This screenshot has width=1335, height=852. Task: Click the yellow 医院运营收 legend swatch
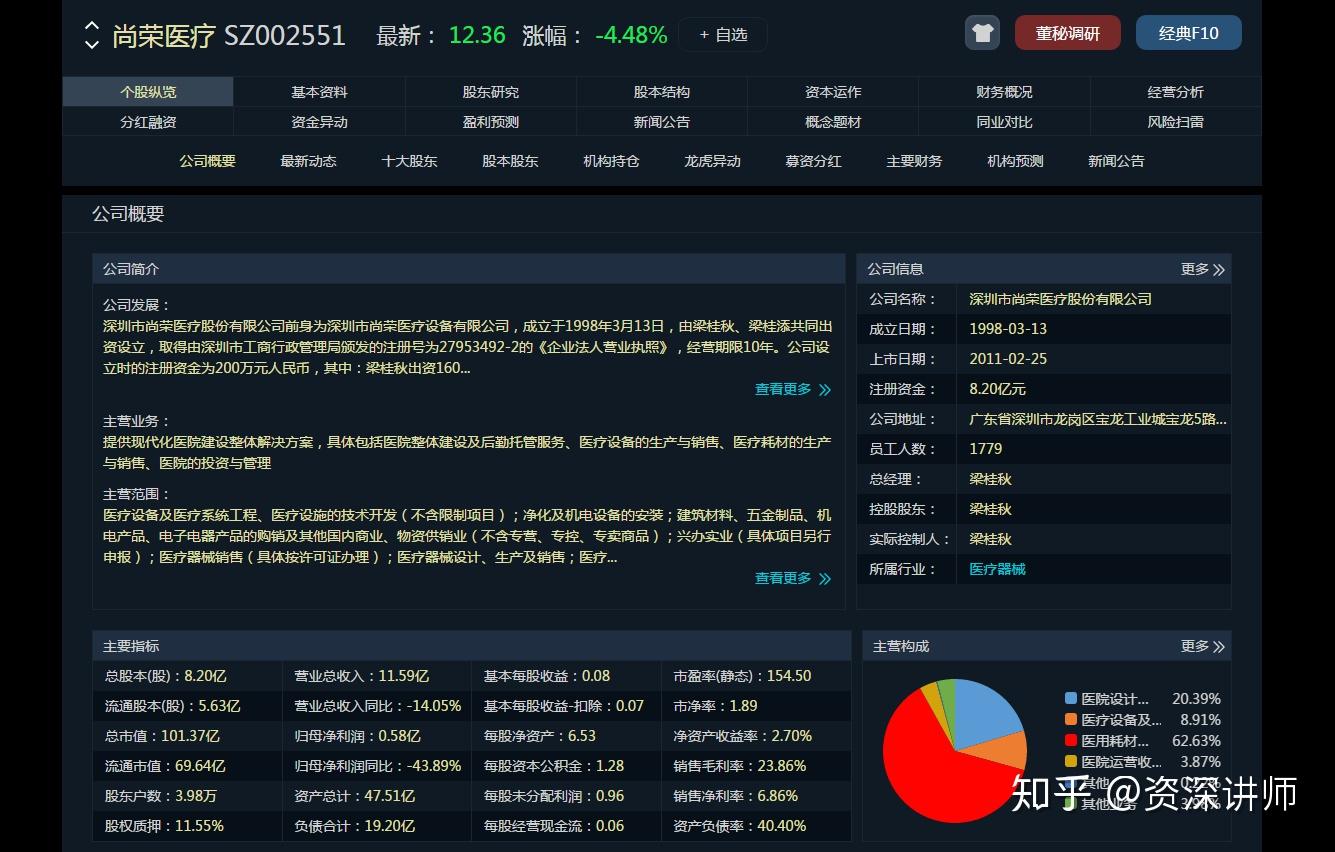[1071, 761]
